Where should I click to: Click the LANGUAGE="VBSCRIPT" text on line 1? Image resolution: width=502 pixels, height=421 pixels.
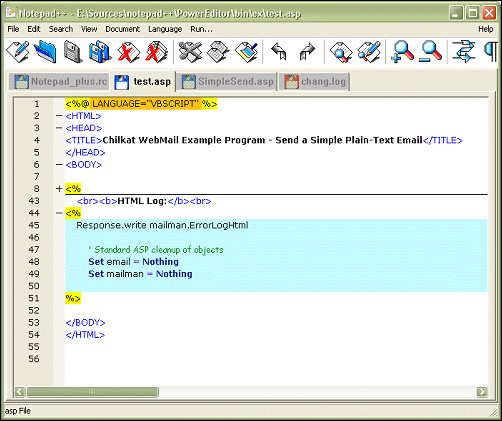coord(146,104)
